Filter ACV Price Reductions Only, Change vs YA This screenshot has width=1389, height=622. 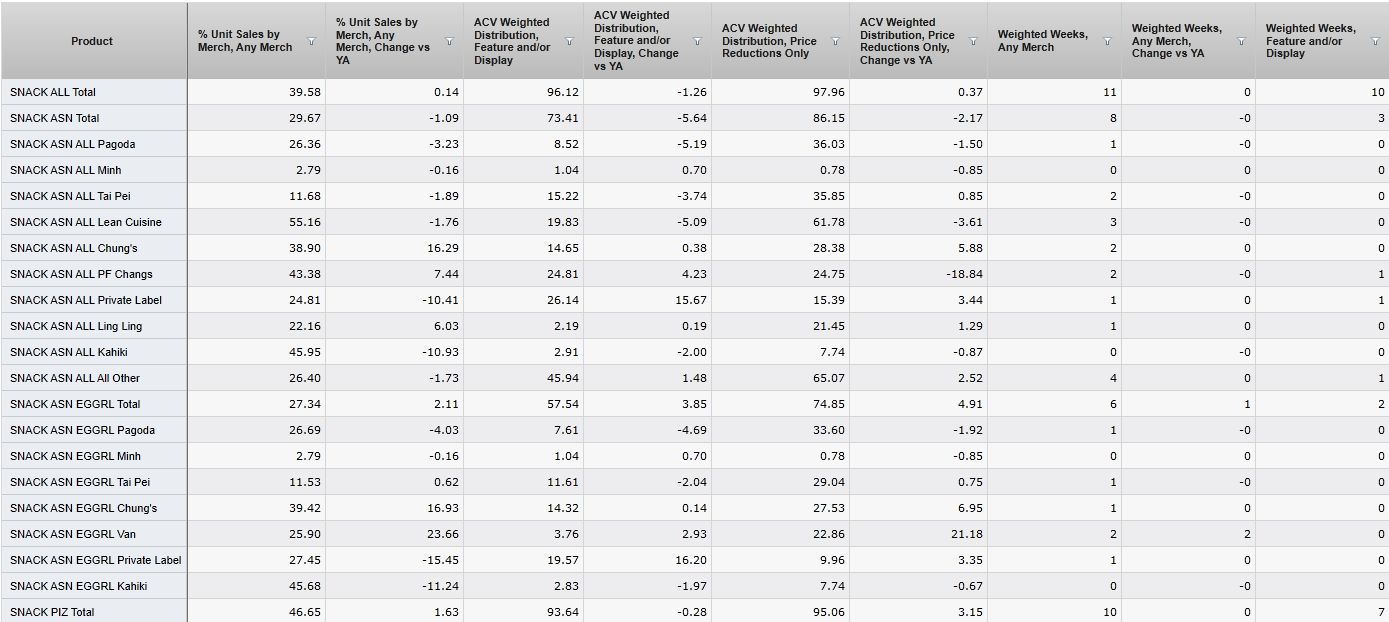coord(973,41)
